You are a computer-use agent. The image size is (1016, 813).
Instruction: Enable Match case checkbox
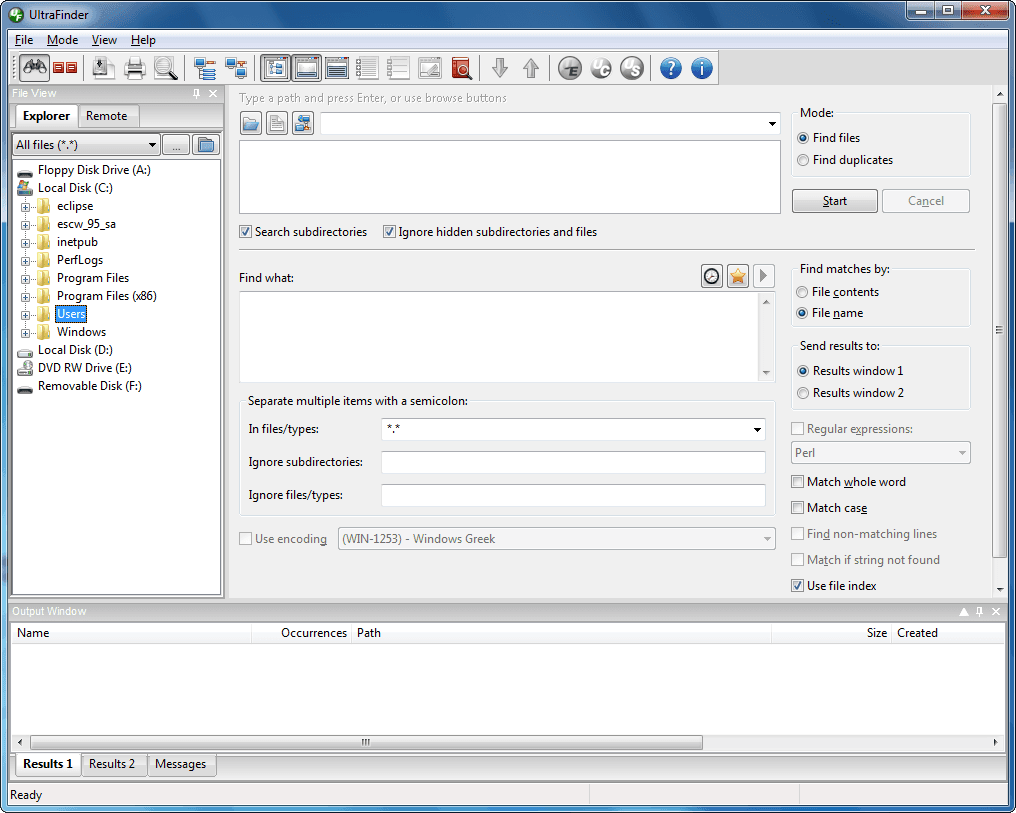point(798,507)
